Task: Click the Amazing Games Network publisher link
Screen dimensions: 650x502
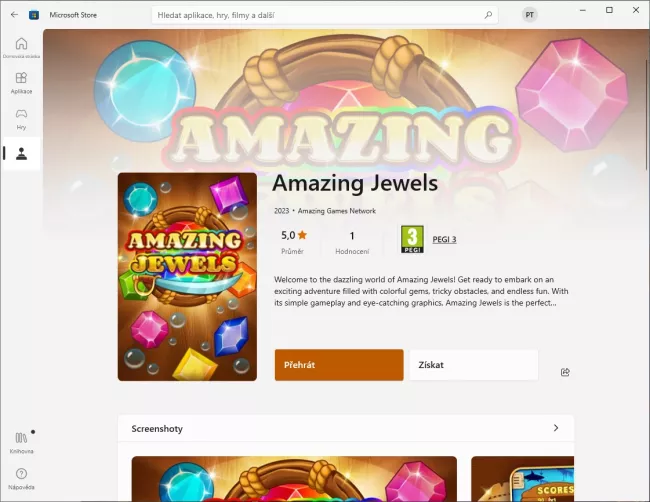Action: [337, 211]
